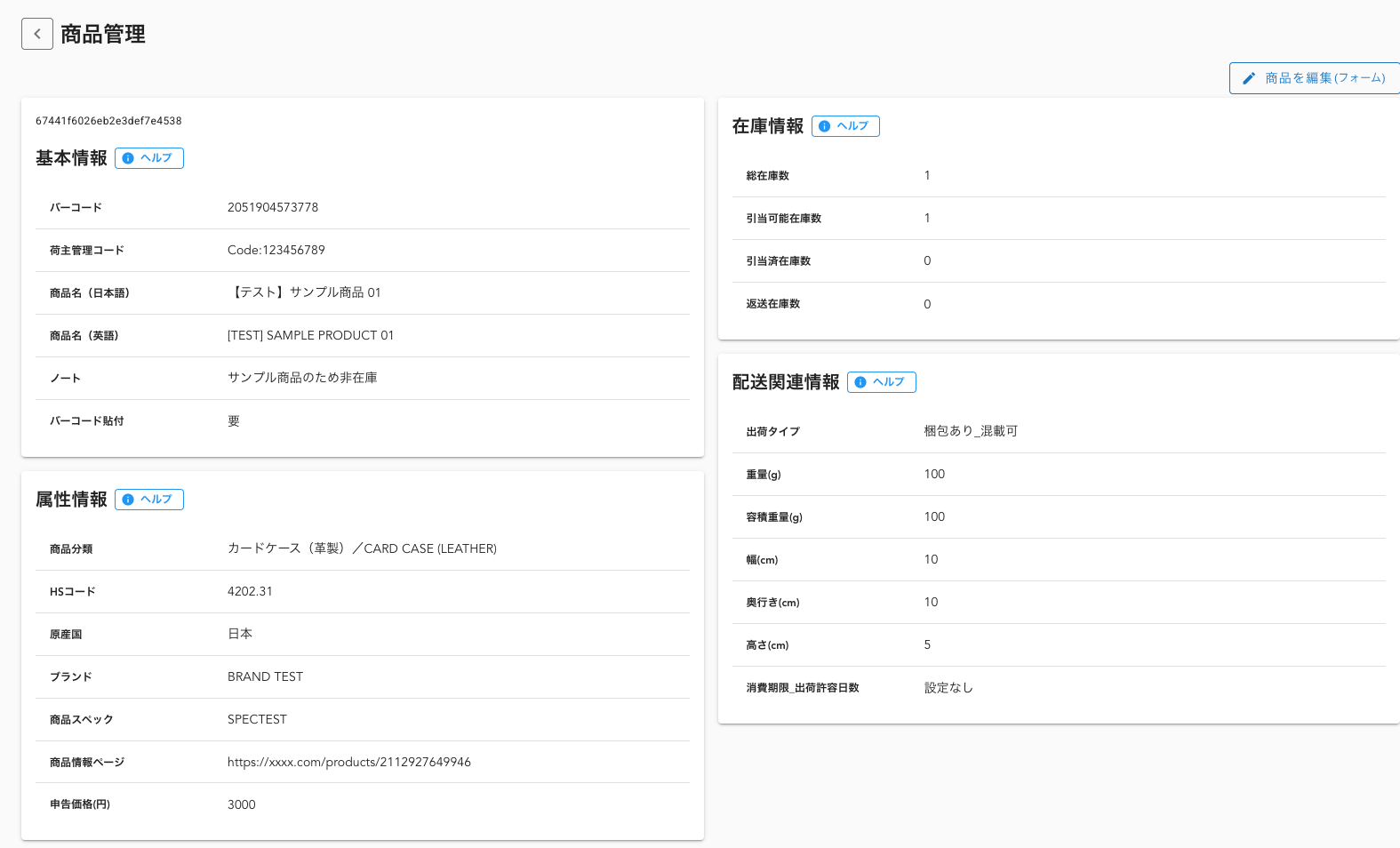Viewport: 1400px width, 848px height.
Task: Click the 商品管理 page title
Action: (x=103, y=34)
